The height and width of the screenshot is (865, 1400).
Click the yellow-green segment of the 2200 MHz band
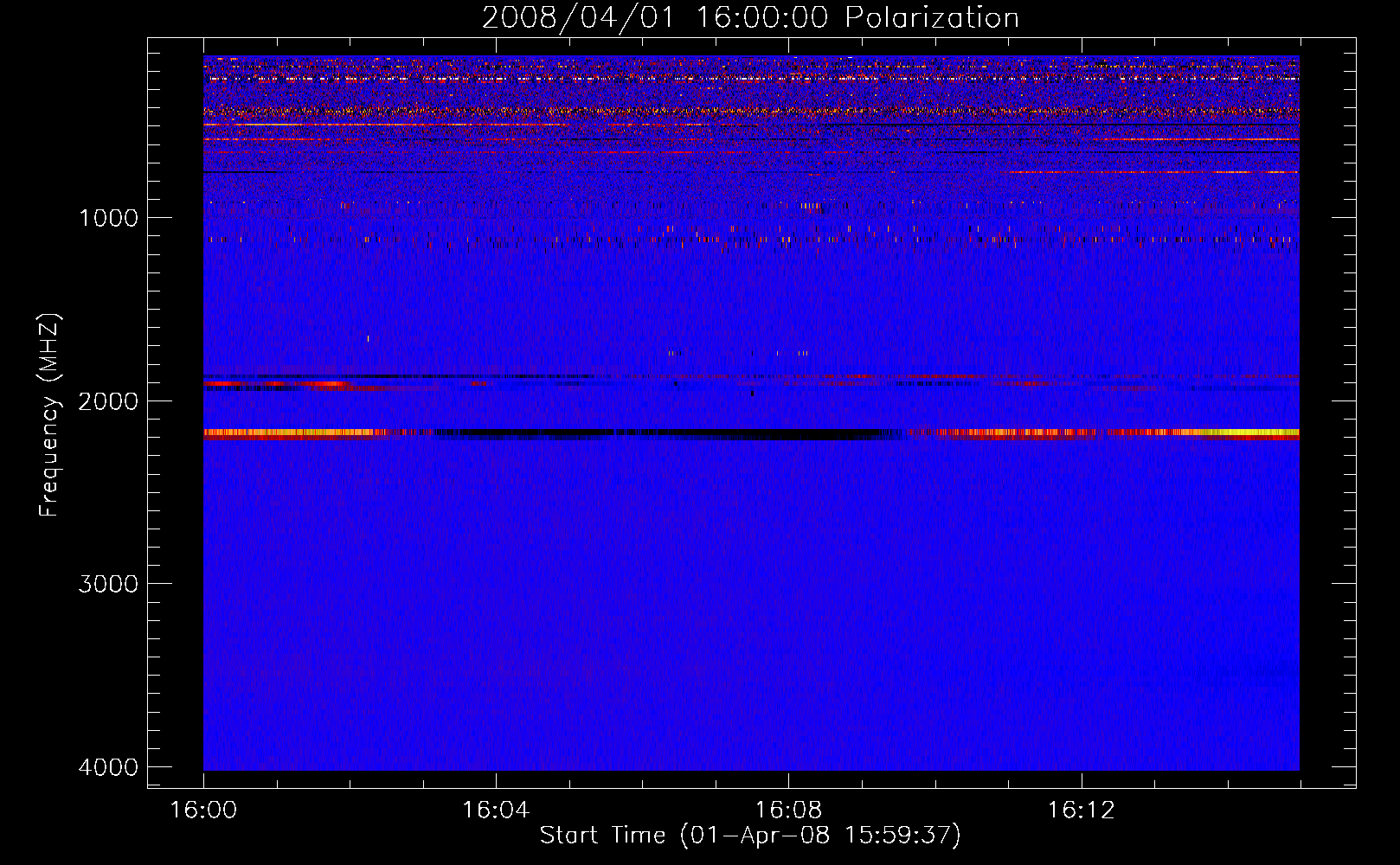click(1250, 432)
